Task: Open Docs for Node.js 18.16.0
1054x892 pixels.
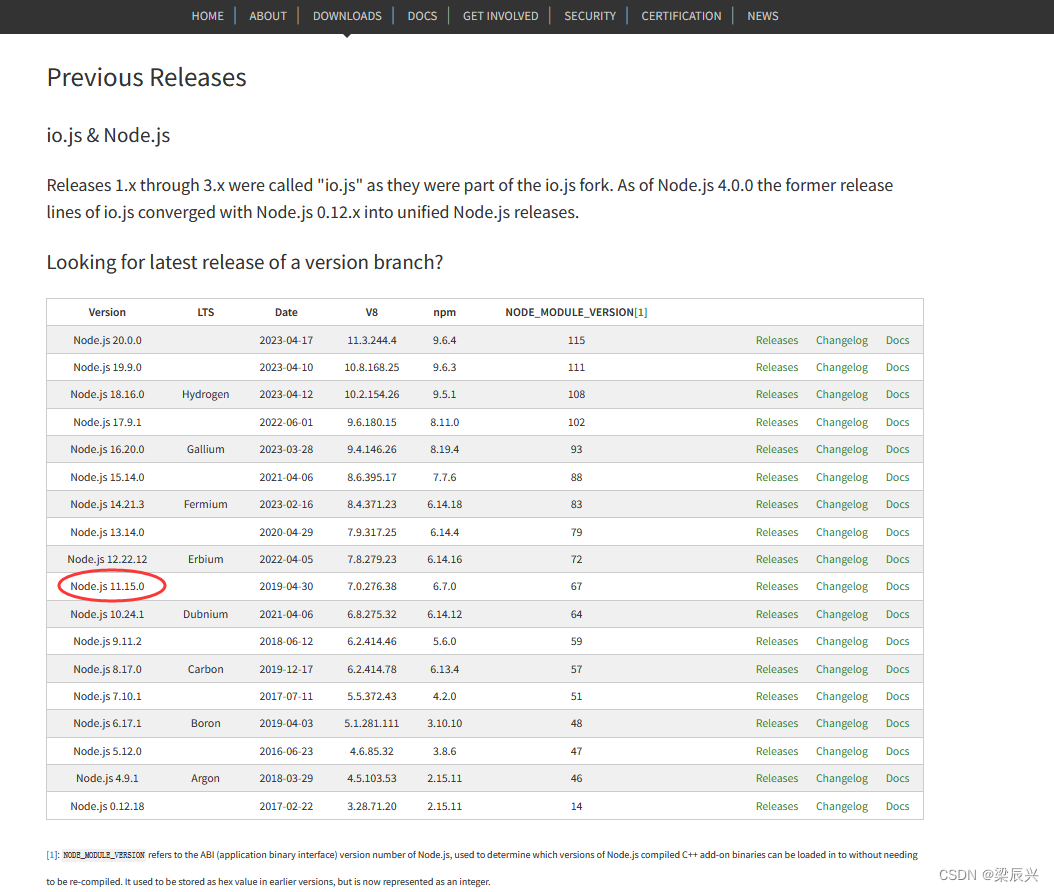Action: pyautogui.click(x=897, y=394)
